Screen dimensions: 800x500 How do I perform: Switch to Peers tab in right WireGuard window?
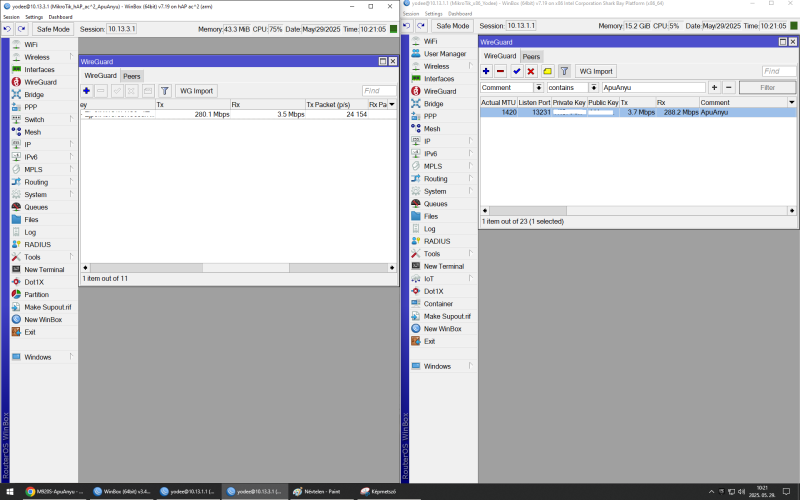531,57
